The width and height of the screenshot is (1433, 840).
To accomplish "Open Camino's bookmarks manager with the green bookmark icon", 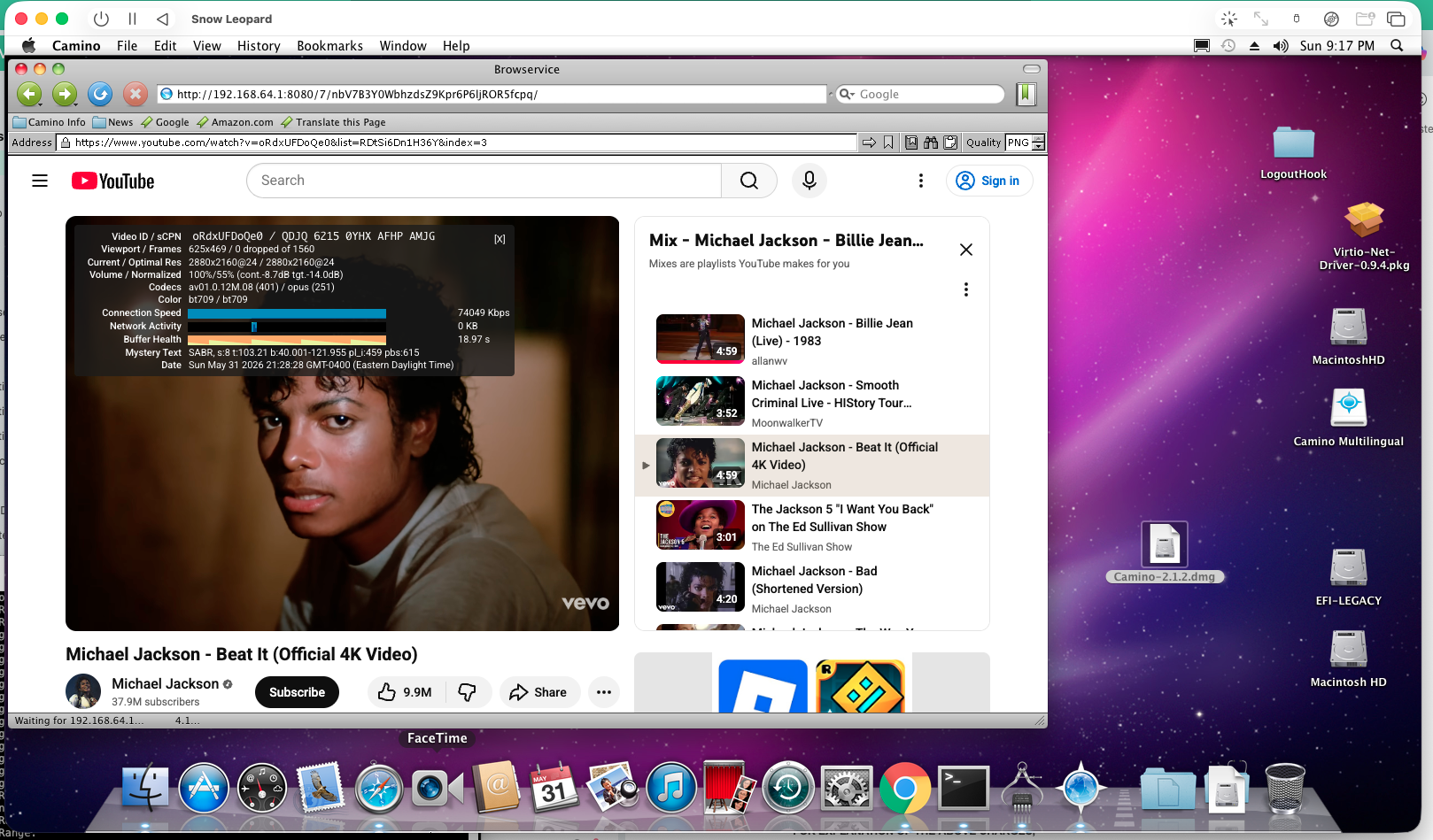I will tap(1026, 94).
